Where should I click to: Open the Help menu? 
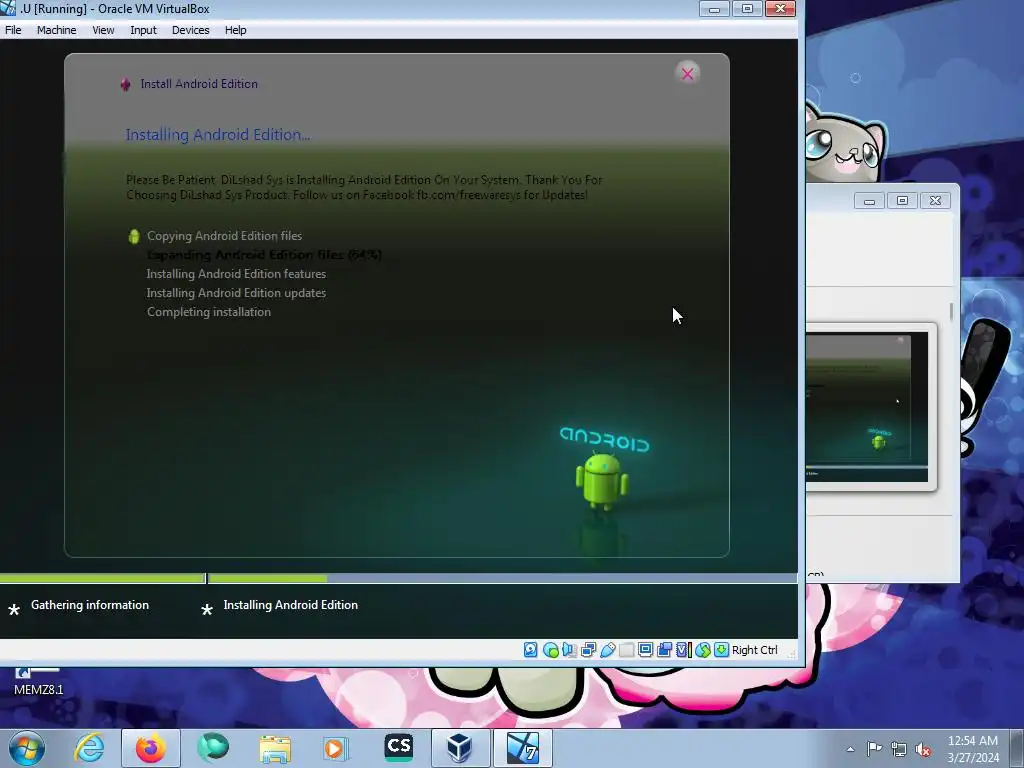235,30
